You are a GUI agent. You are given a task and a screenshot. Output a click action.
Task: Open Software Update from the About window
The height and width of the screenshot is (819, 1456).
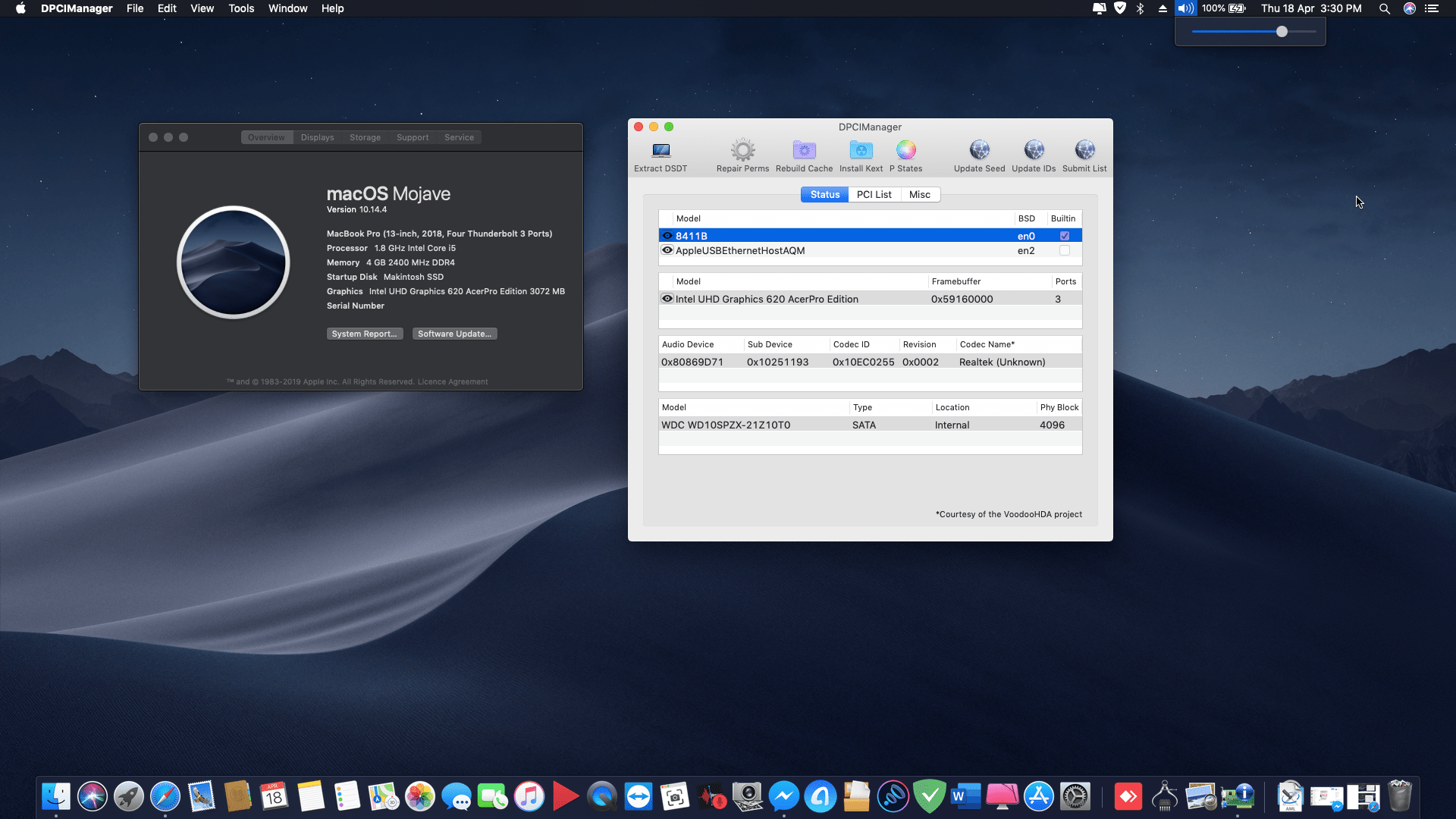pos(453,334)
